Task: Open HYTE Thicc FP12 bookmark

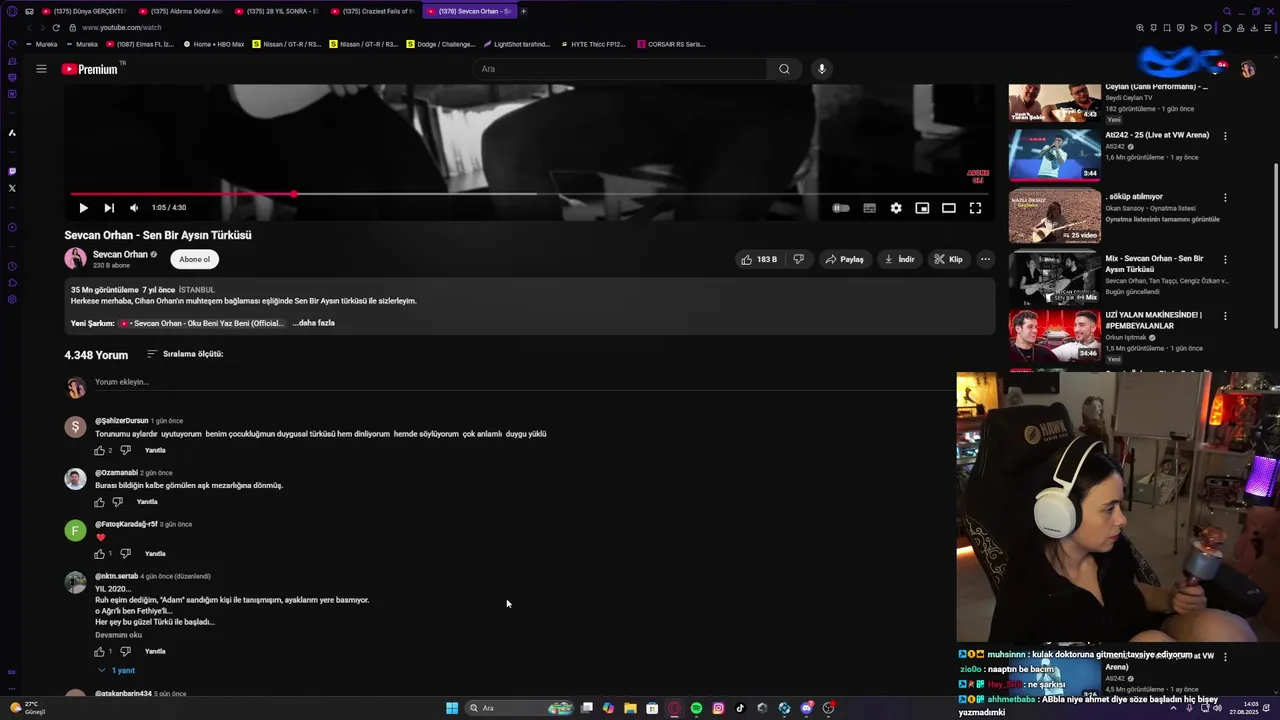Action: pos(593,44)
